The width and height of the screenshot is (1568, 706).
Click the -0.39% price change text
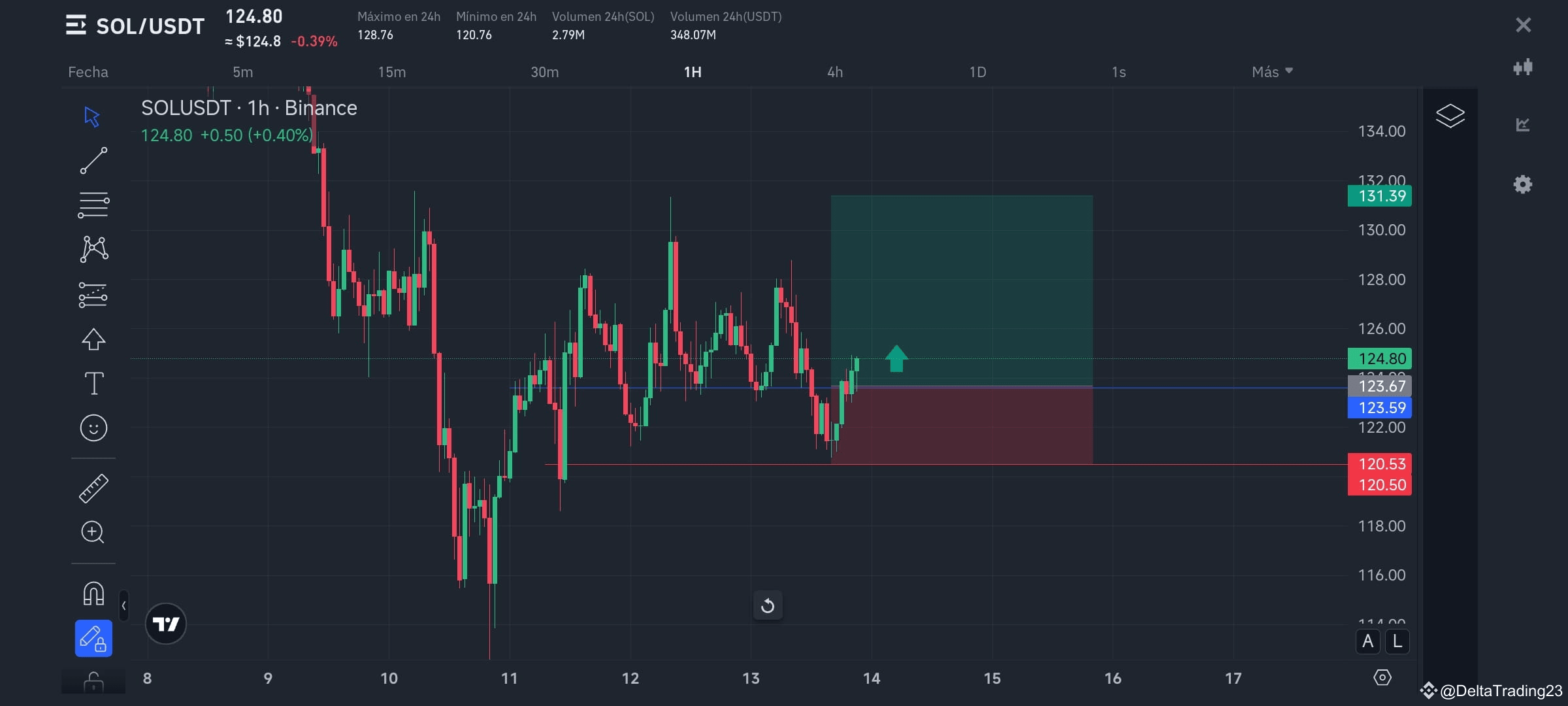pyautogui.click(x=314, y=42)
